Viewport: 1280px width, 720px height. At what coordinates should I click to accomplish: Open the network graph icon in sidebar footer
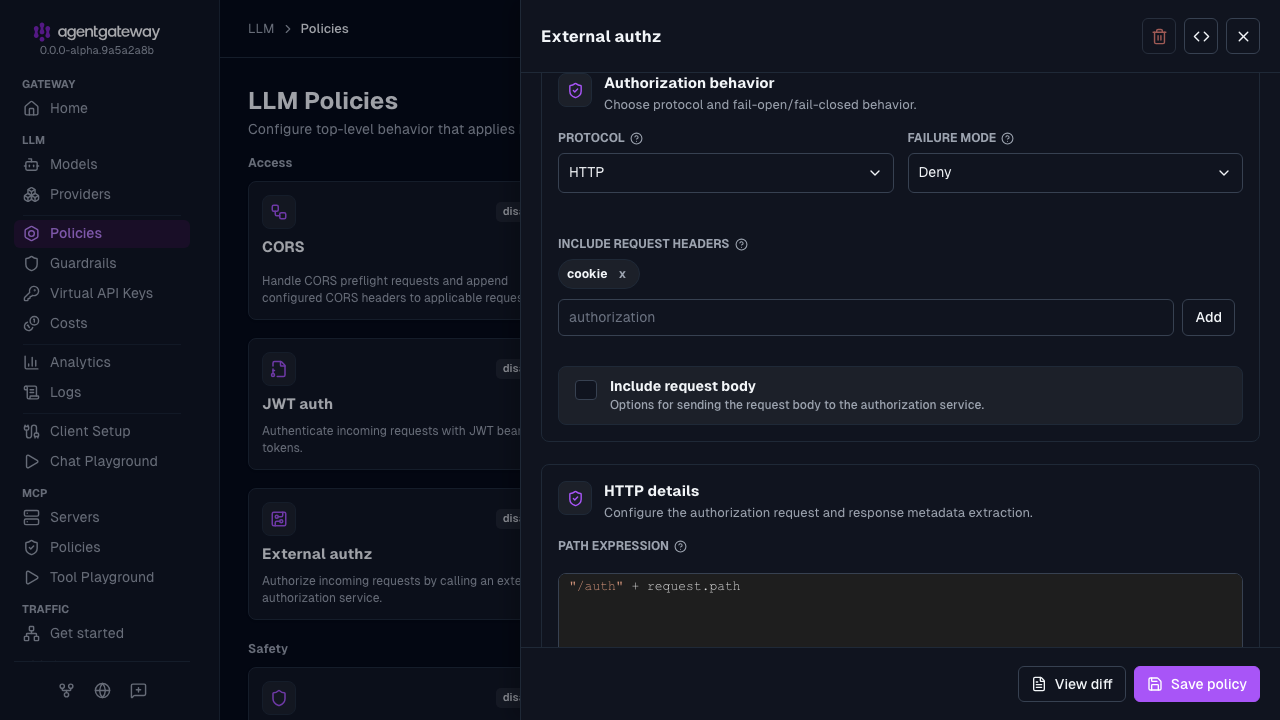tap(66, 690)
